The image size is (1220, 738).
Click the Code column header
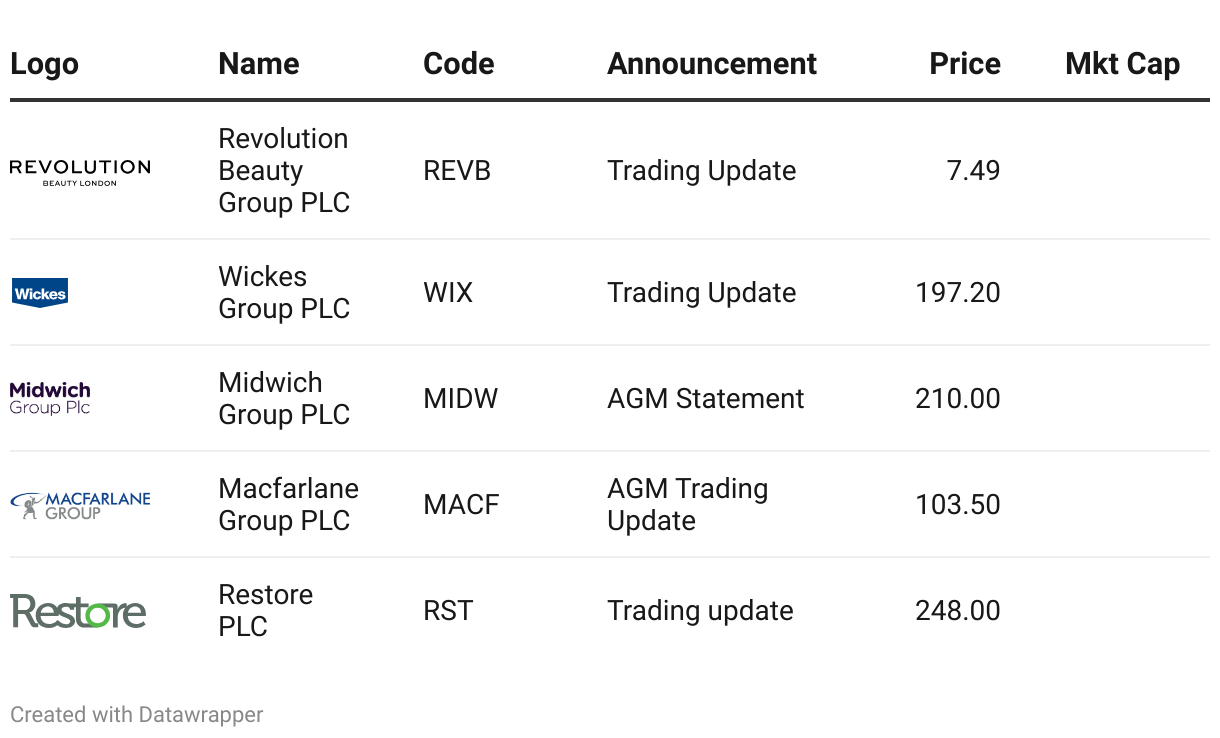458,64
